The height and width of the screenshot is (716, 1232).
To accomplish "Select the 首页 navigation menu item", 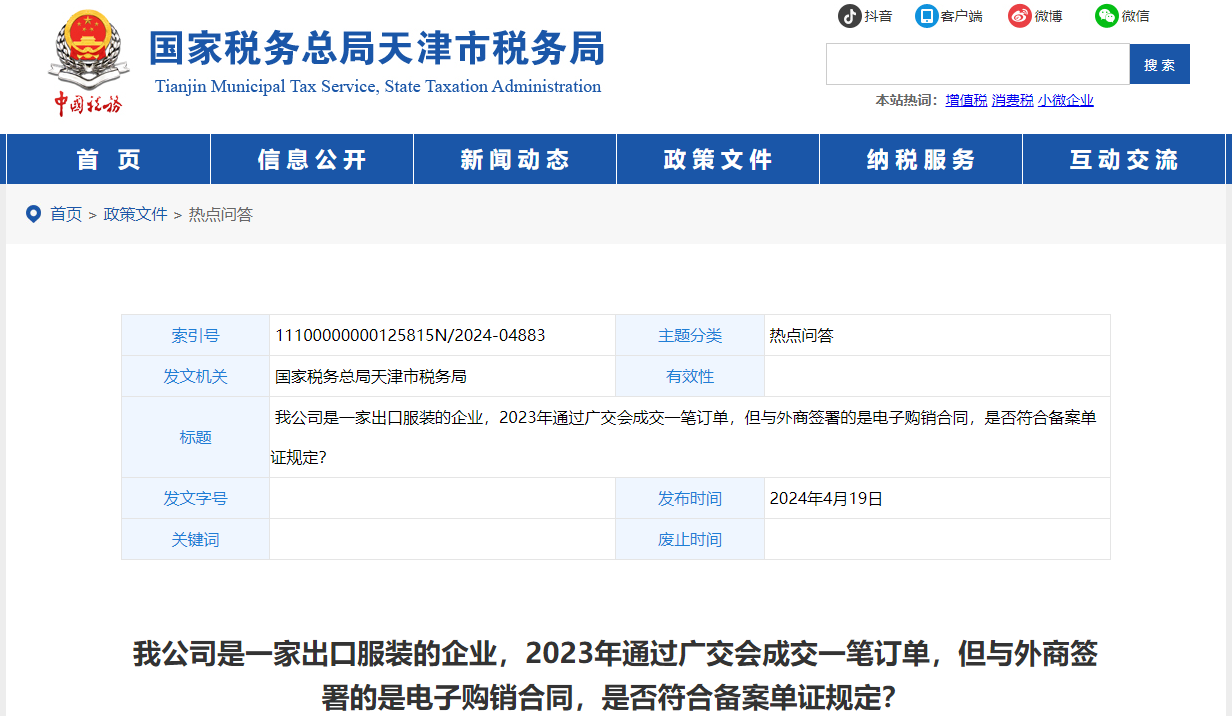I will (x=107, y=159).
